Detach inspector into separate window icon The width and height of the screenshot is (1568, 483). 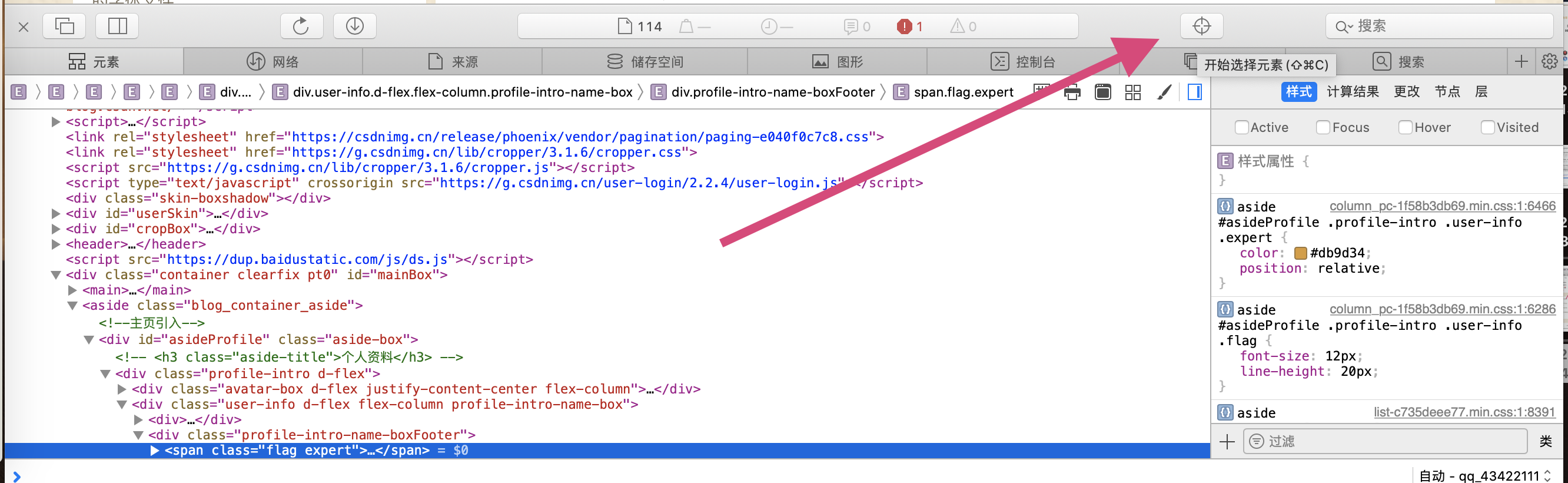coord(65,26)
